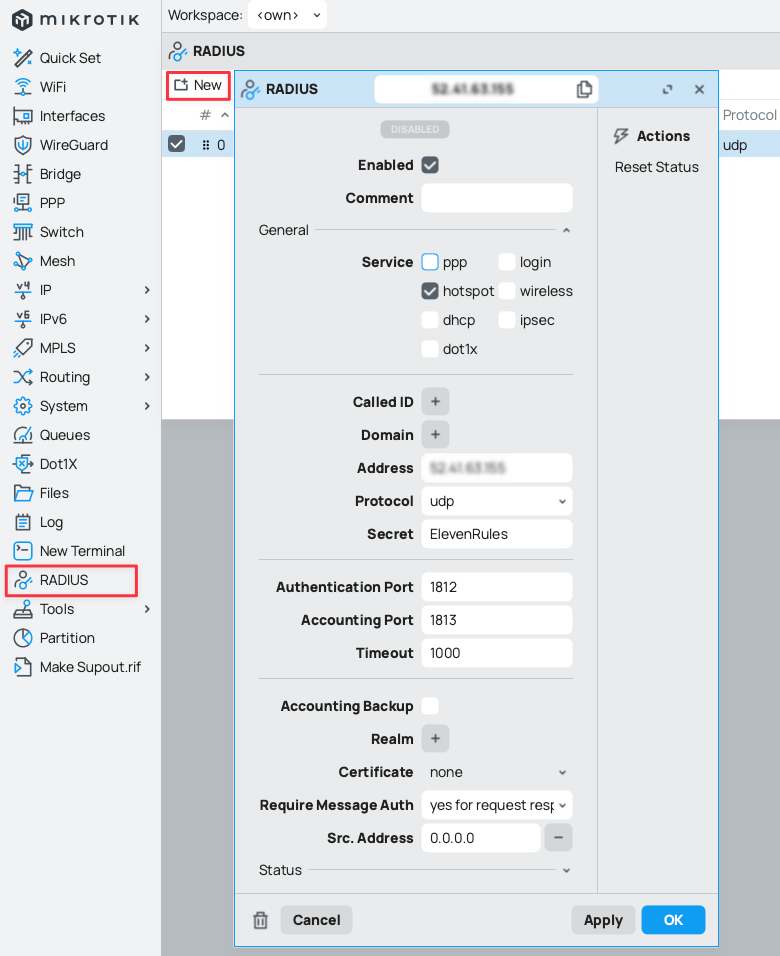
Task: Select the Bridge icon in sidebar
Action: click(23, 174)
